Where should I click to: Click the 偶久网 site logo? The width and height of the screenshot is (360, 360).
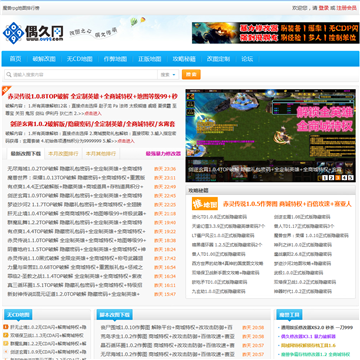(33, 33)
